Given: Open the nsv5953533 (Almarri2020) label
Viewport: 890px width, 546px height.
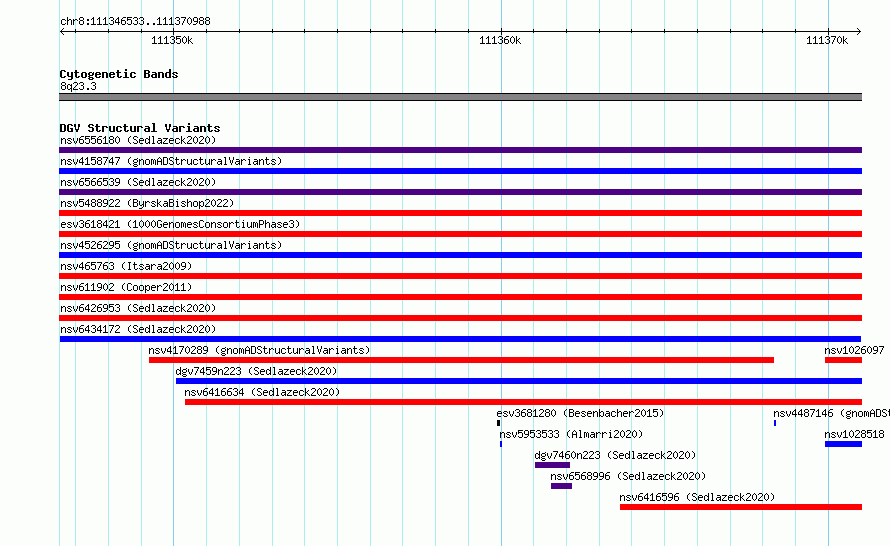Looking at the screenshot, I should click(571, 434).
